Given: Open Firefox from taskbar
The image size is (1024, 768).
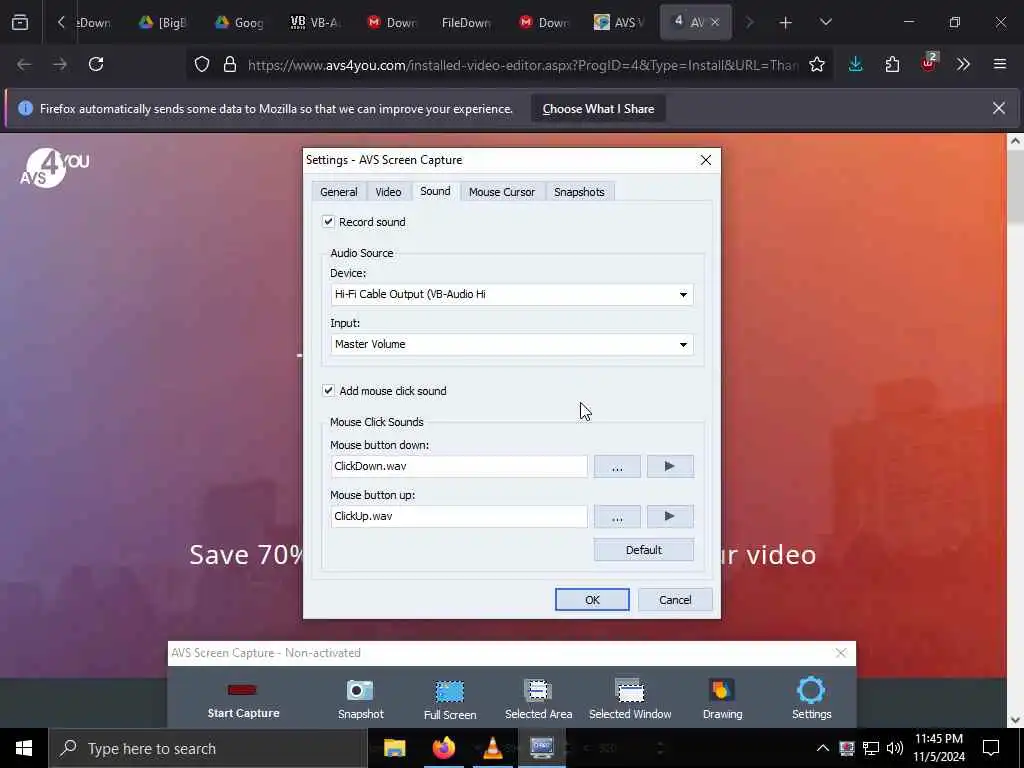Looking at the screenshot, I should (x=443, y=748).
